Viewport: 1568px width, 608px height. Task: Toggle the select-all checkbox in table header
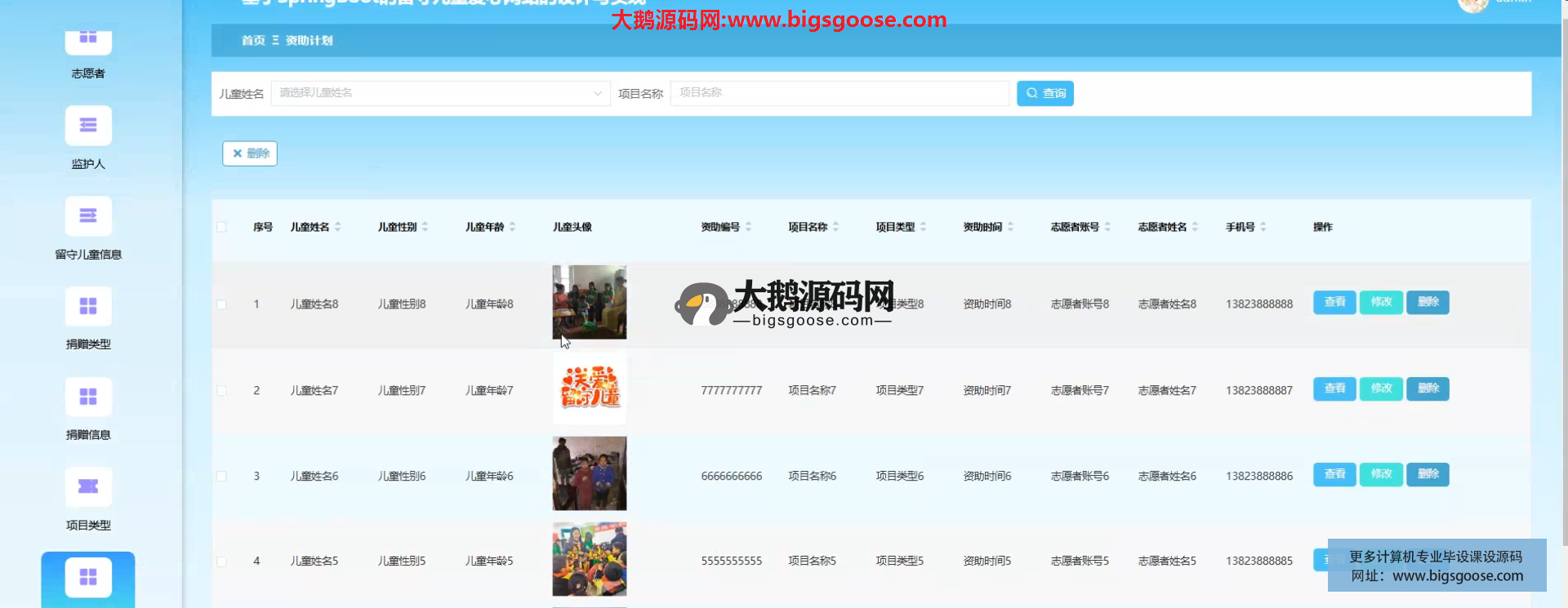(x=221, y=227)
